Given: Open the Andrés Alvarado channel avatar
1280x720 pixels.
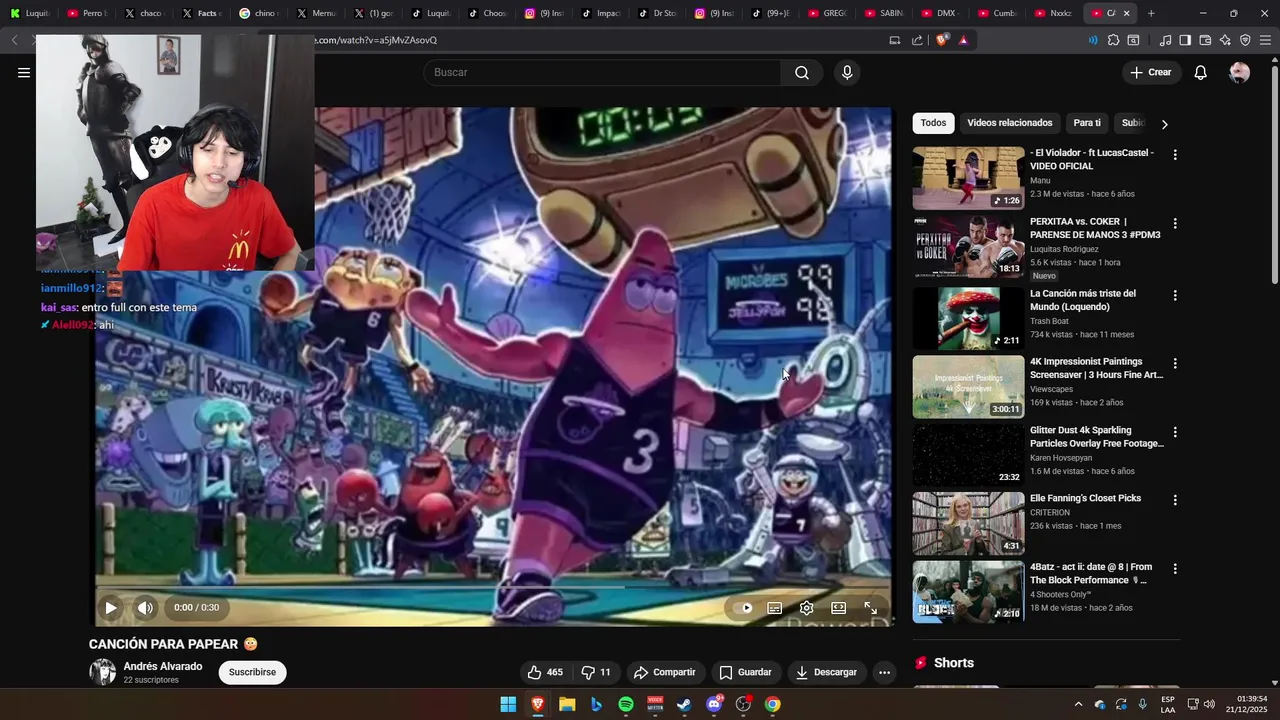Looking at the screenshot, I should coord(102,672).
